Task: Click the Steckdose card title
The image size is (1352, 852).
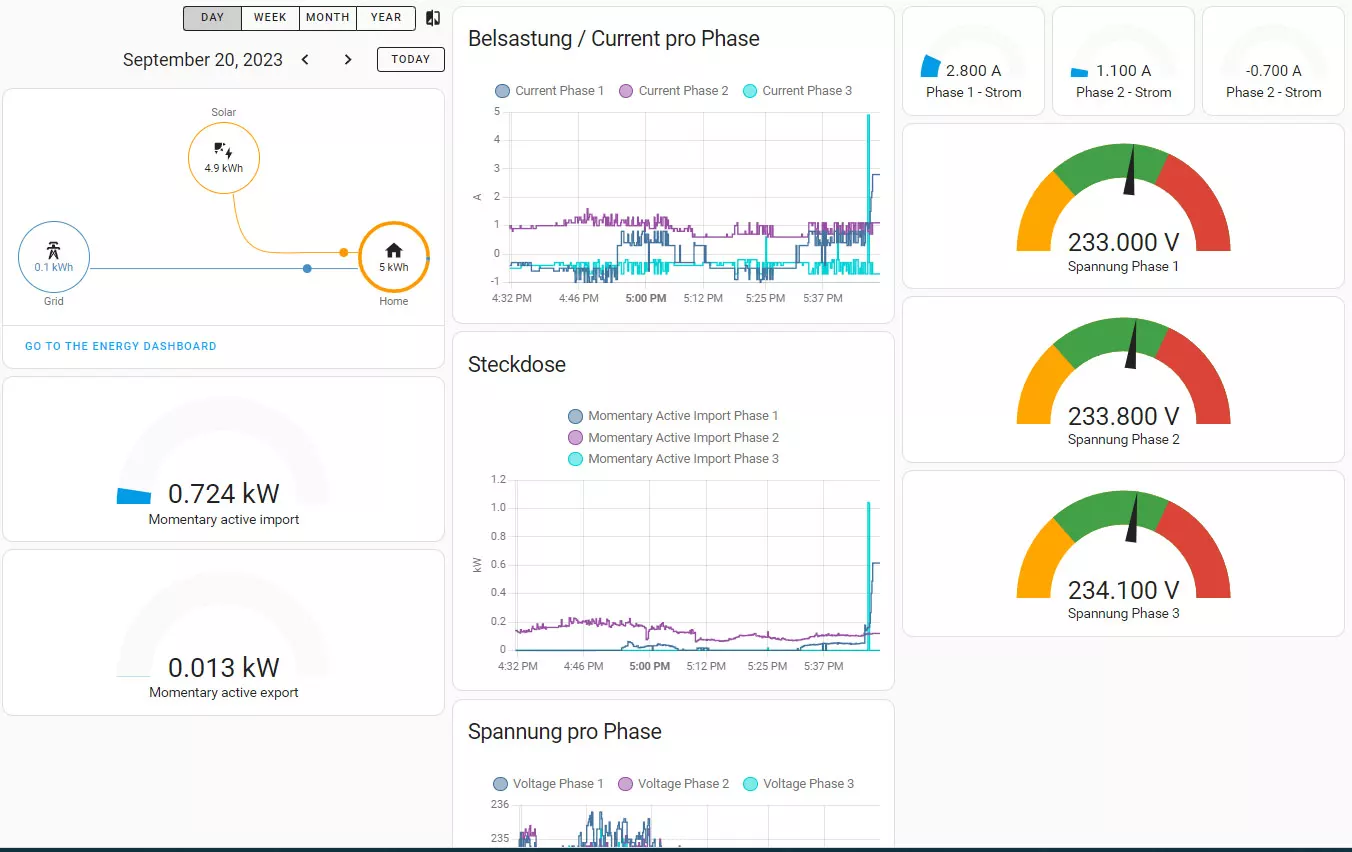Action: click(517, 365)
